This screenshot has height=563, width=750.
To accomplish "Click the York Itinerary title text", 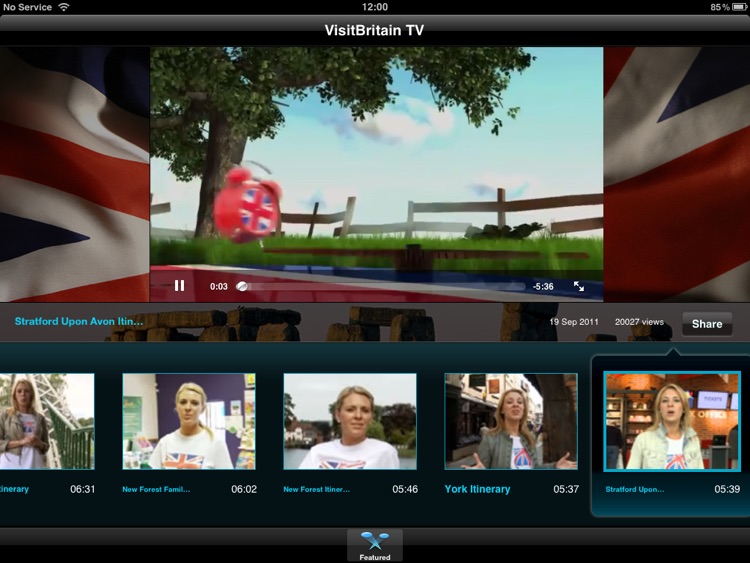I will tap(477, 489).
